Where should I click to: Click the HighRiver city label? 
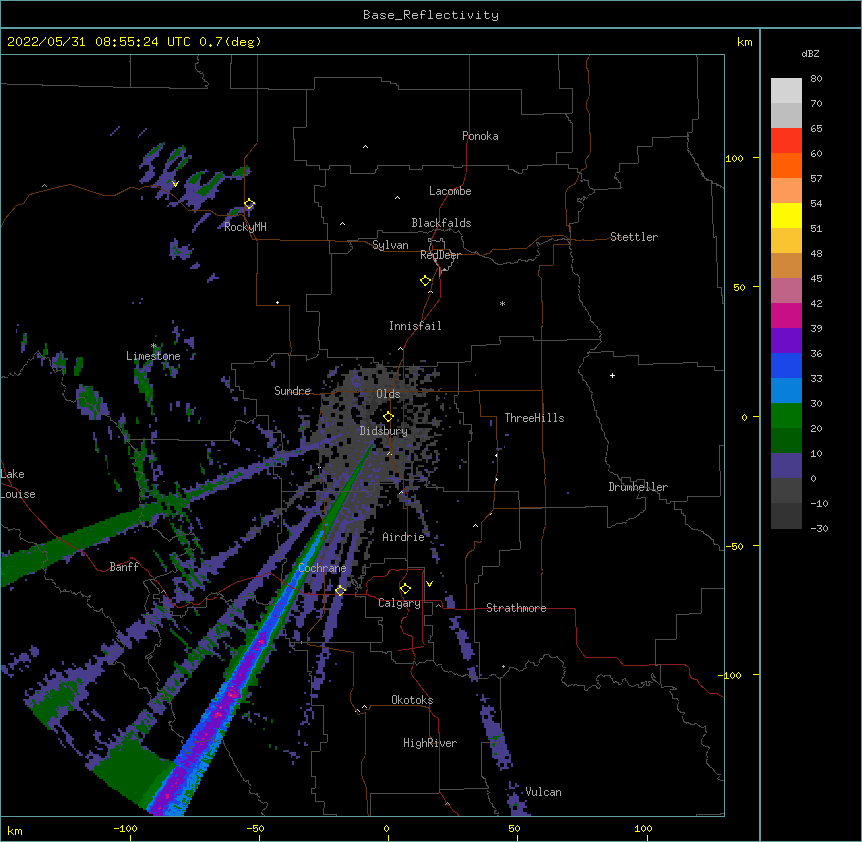pyautogui.click(x=430, y=743)
